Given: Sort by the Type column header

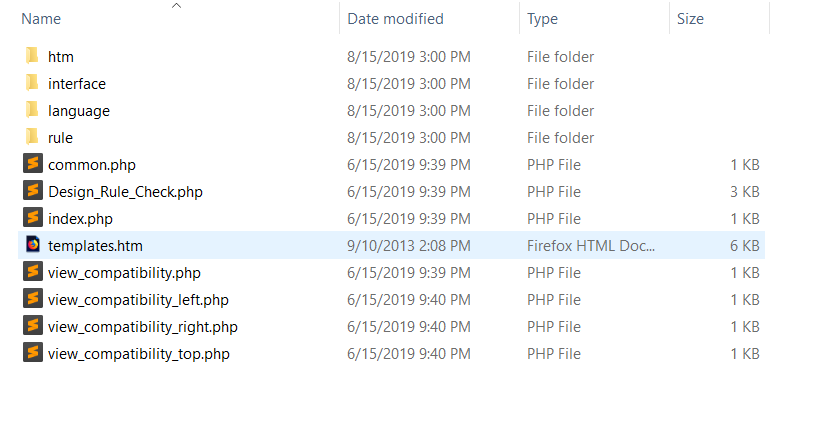Looking at the screenshot, I should (542, 19).
